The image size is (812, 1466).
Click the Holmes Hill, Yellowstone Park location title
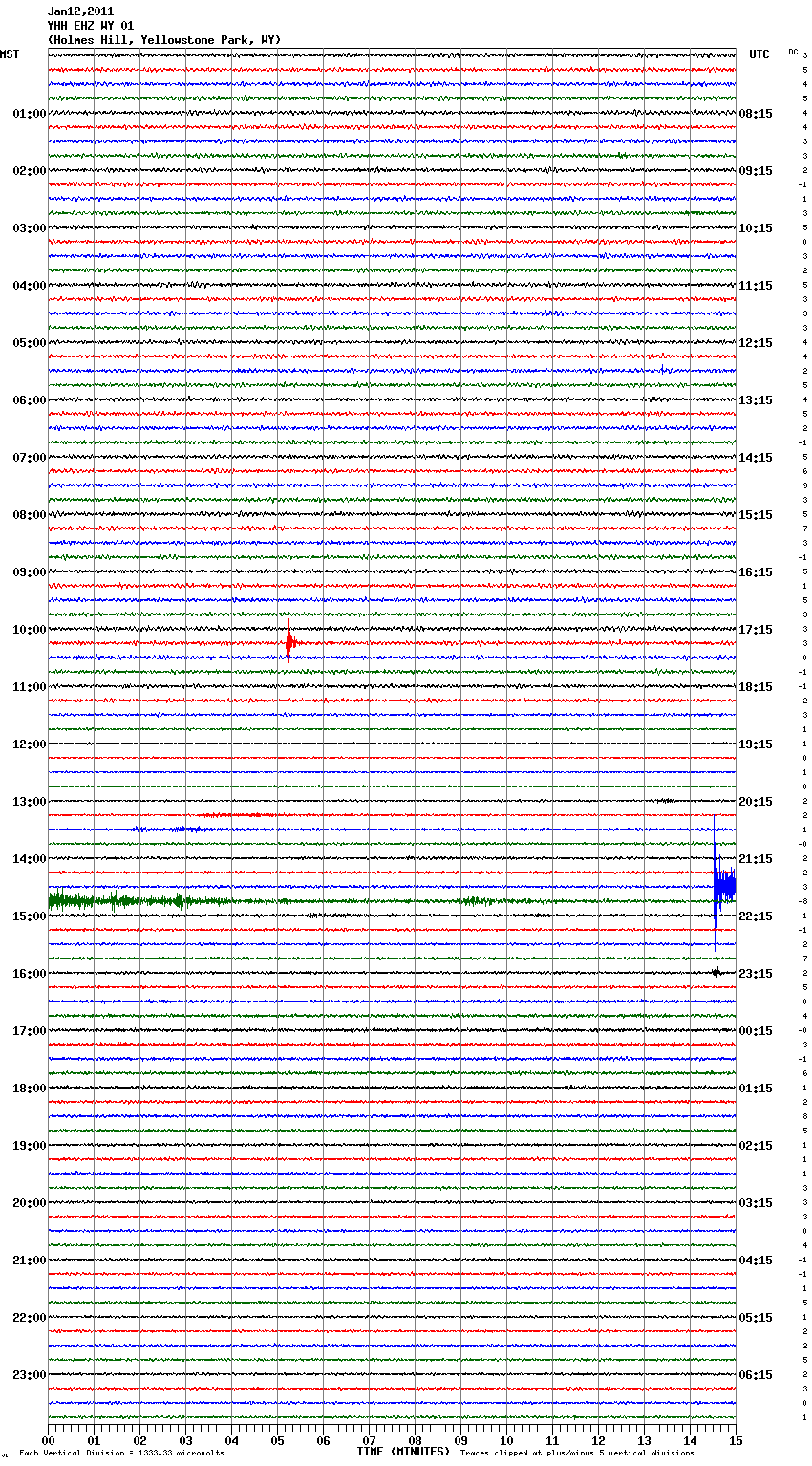164,40
